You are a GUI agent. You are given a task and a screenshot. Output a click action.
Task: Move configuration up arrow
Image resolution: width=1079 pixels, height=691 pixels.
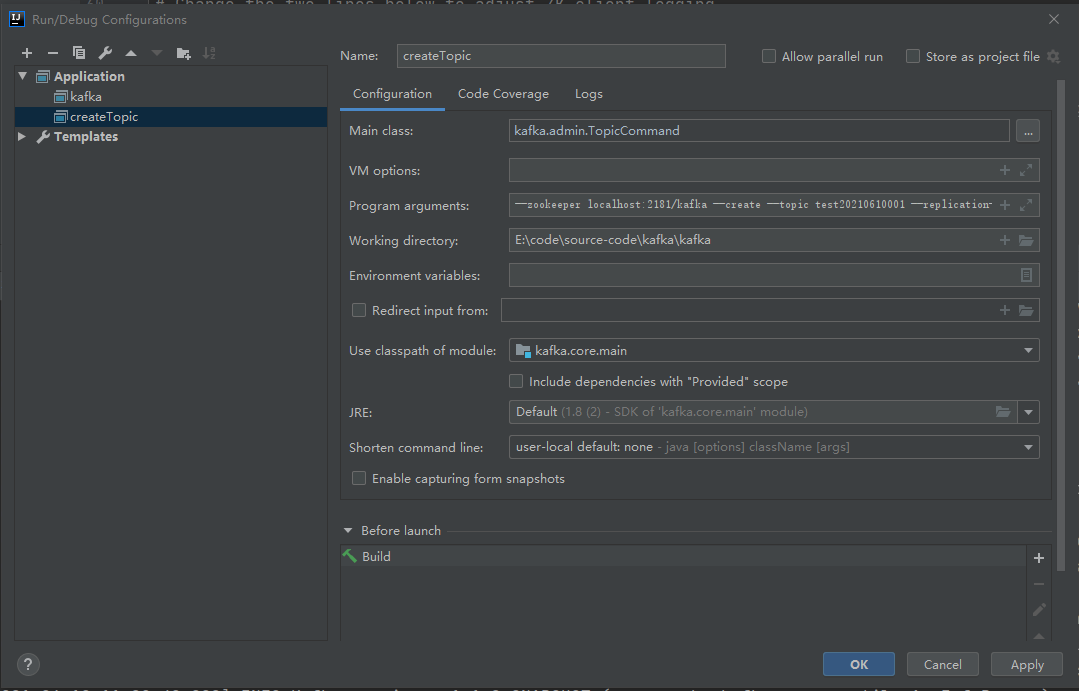point(131,53)
